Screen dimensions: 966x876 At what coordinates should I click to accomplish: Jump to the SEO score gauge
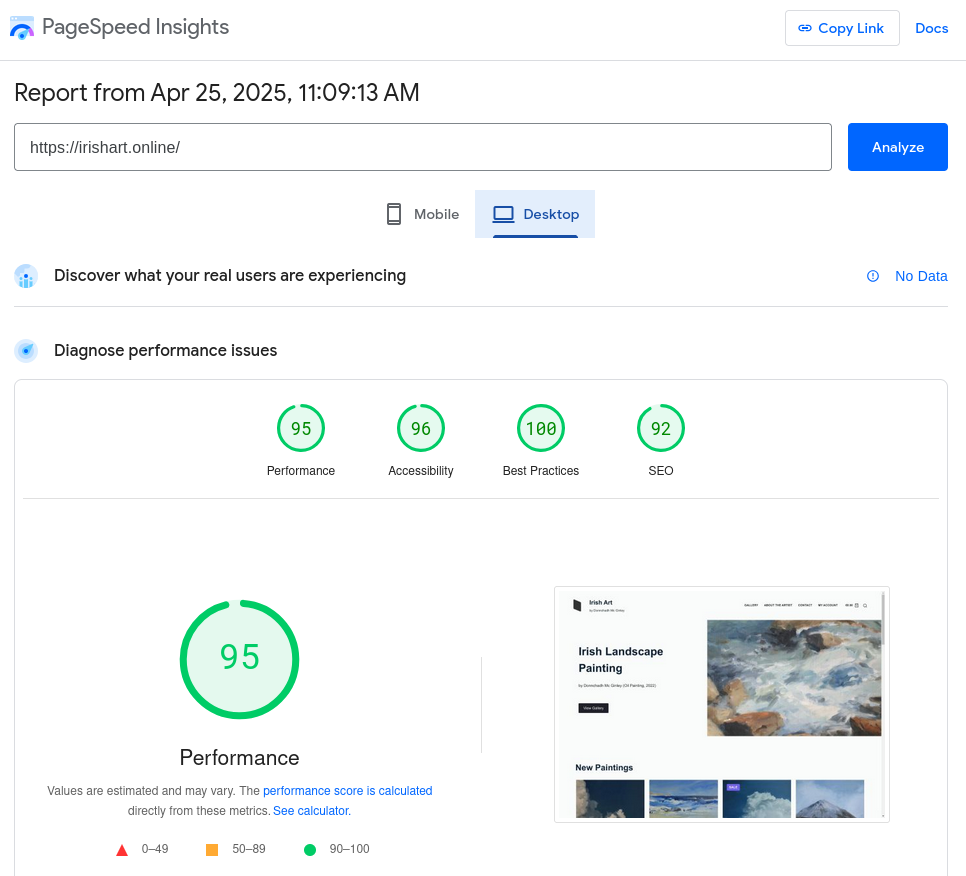click(661, 429)
